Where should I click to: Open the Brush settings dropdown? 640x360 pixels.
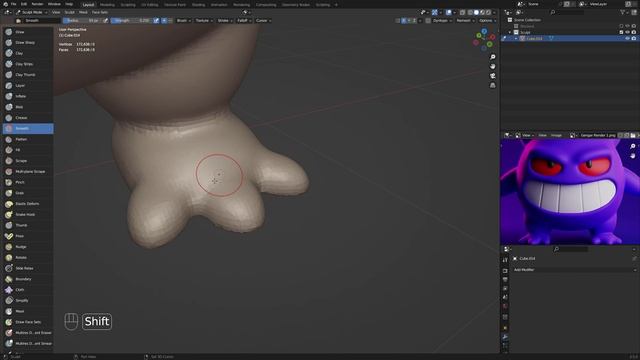click(183, 20)
